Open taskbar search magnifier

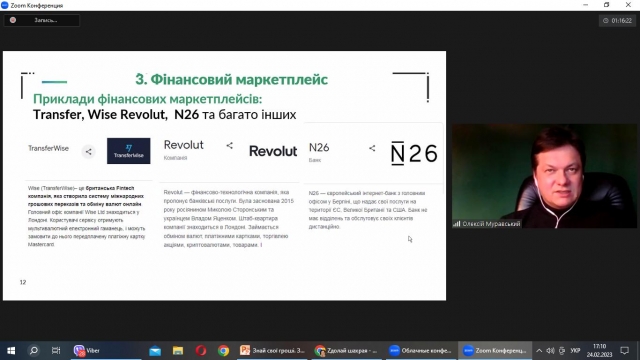pos(34,351)
